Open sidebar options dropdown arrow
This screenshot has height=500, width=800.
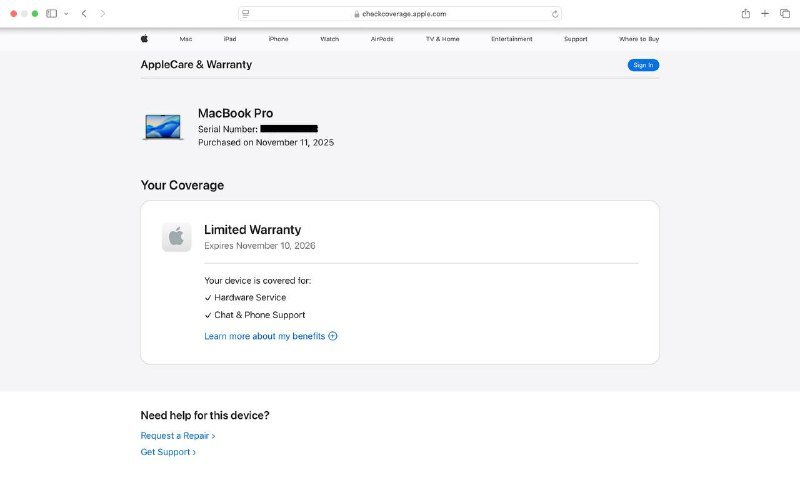[x=66, y=14]
